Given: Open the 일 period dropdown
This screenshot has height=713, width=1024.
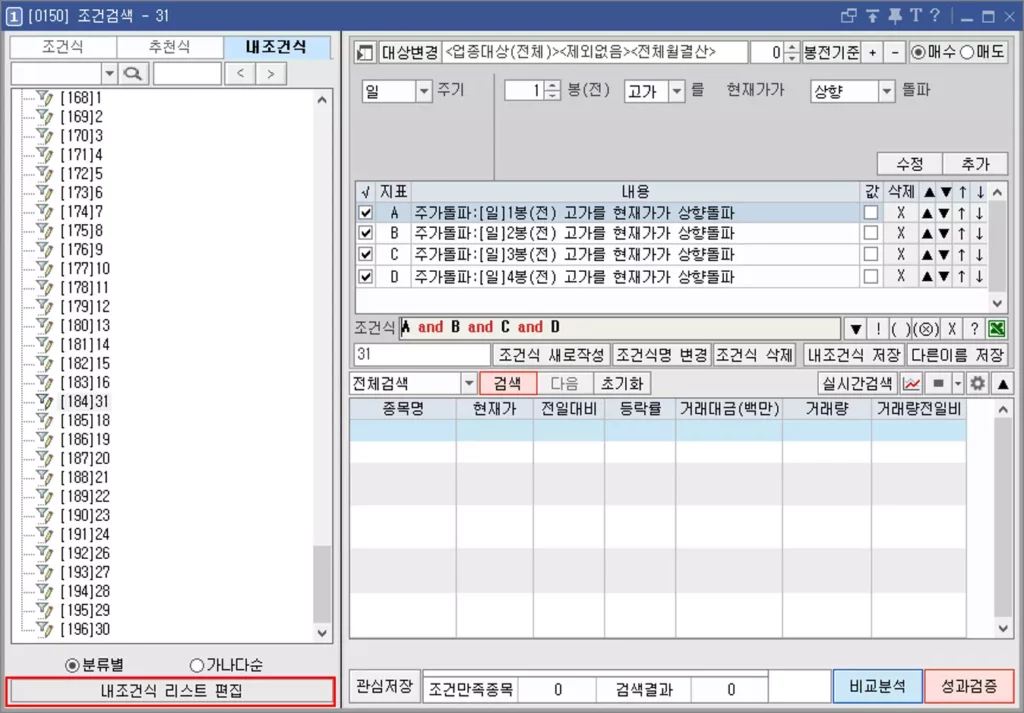Looking at the screenshot, I should pos(424,91).
